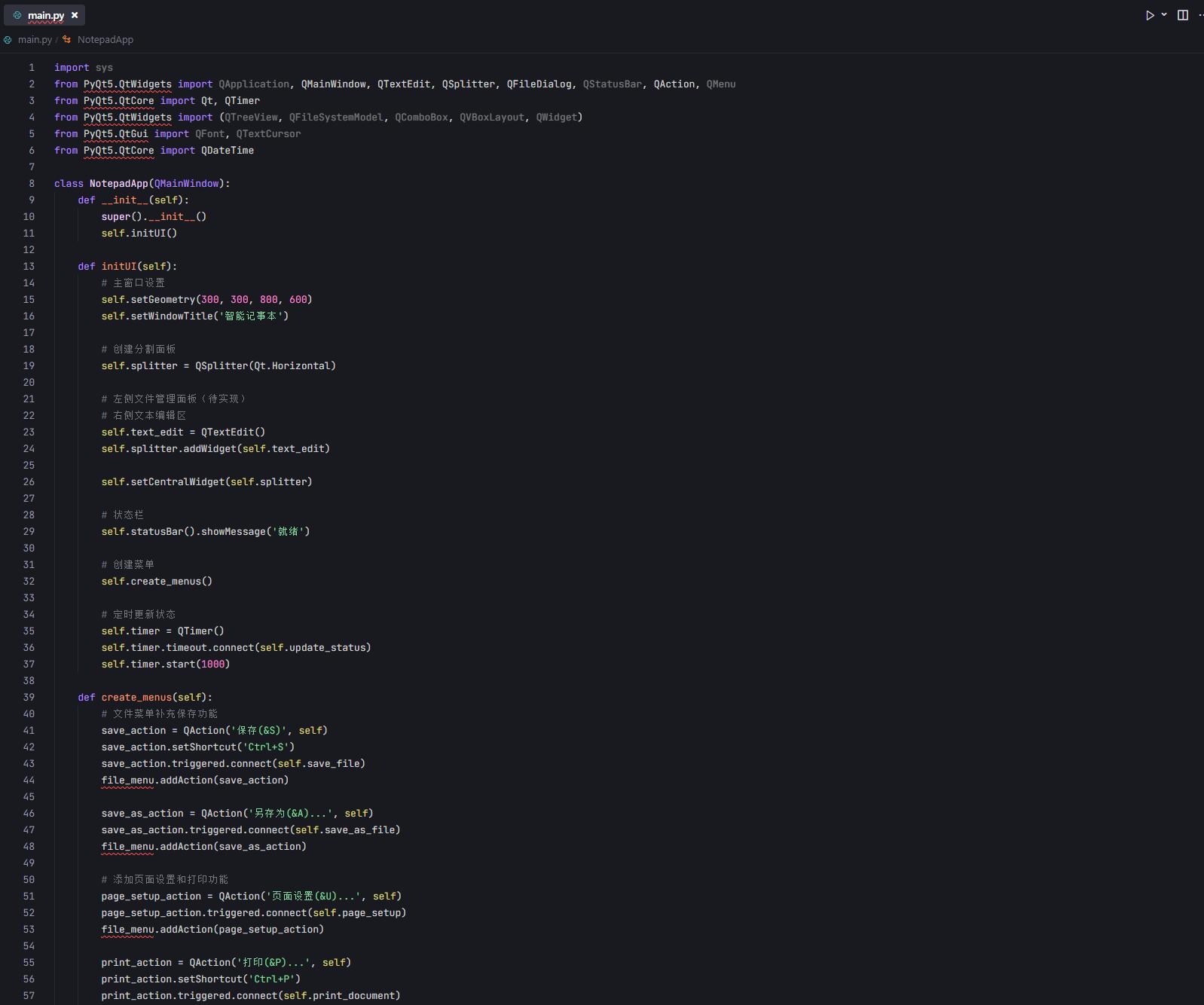
Task: Click line number 39 beside def create_menus
Action: tap(29, 698)
